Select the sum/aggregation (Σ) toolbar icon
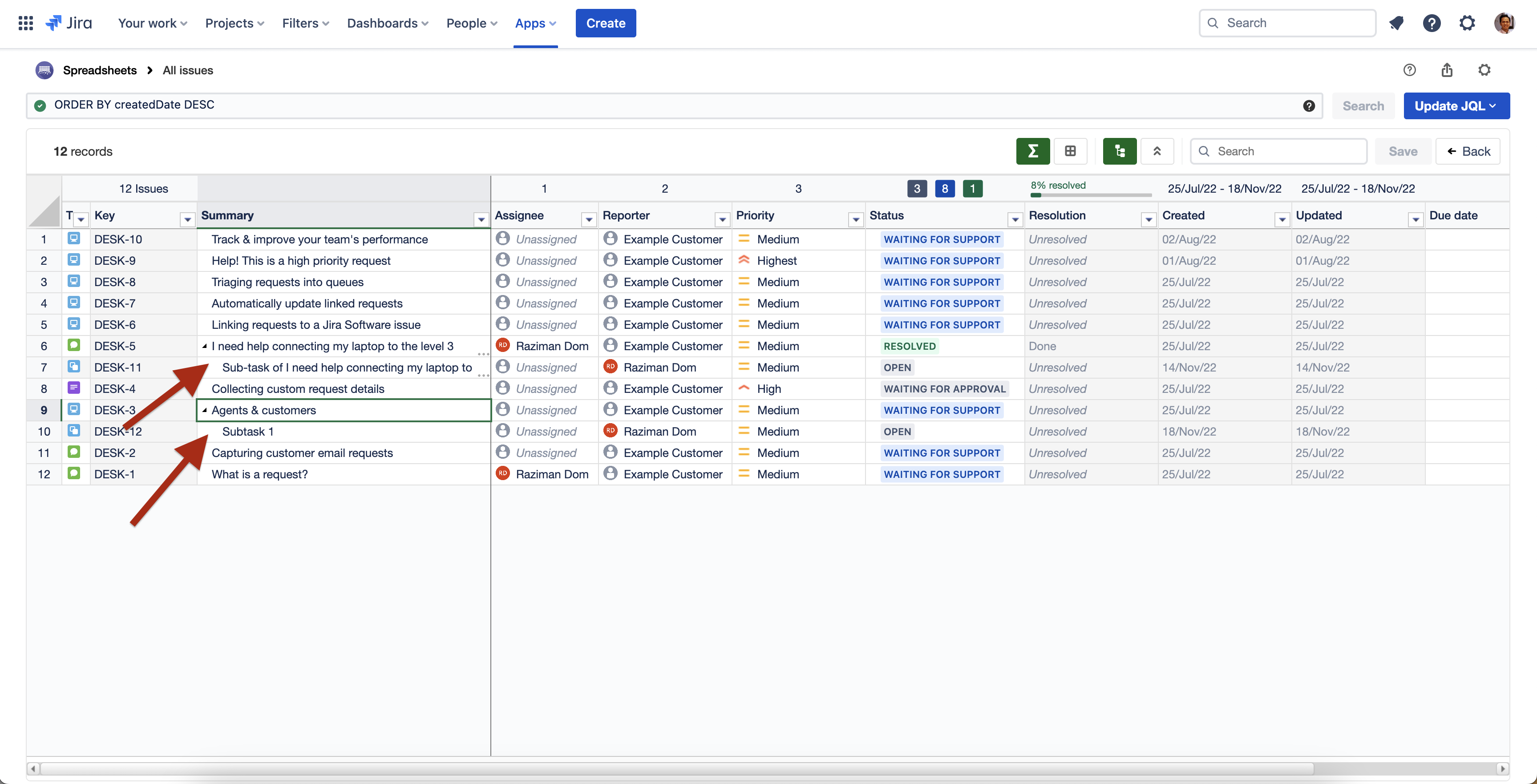This screenshot has height=784, width=1537. [1033, 151]
